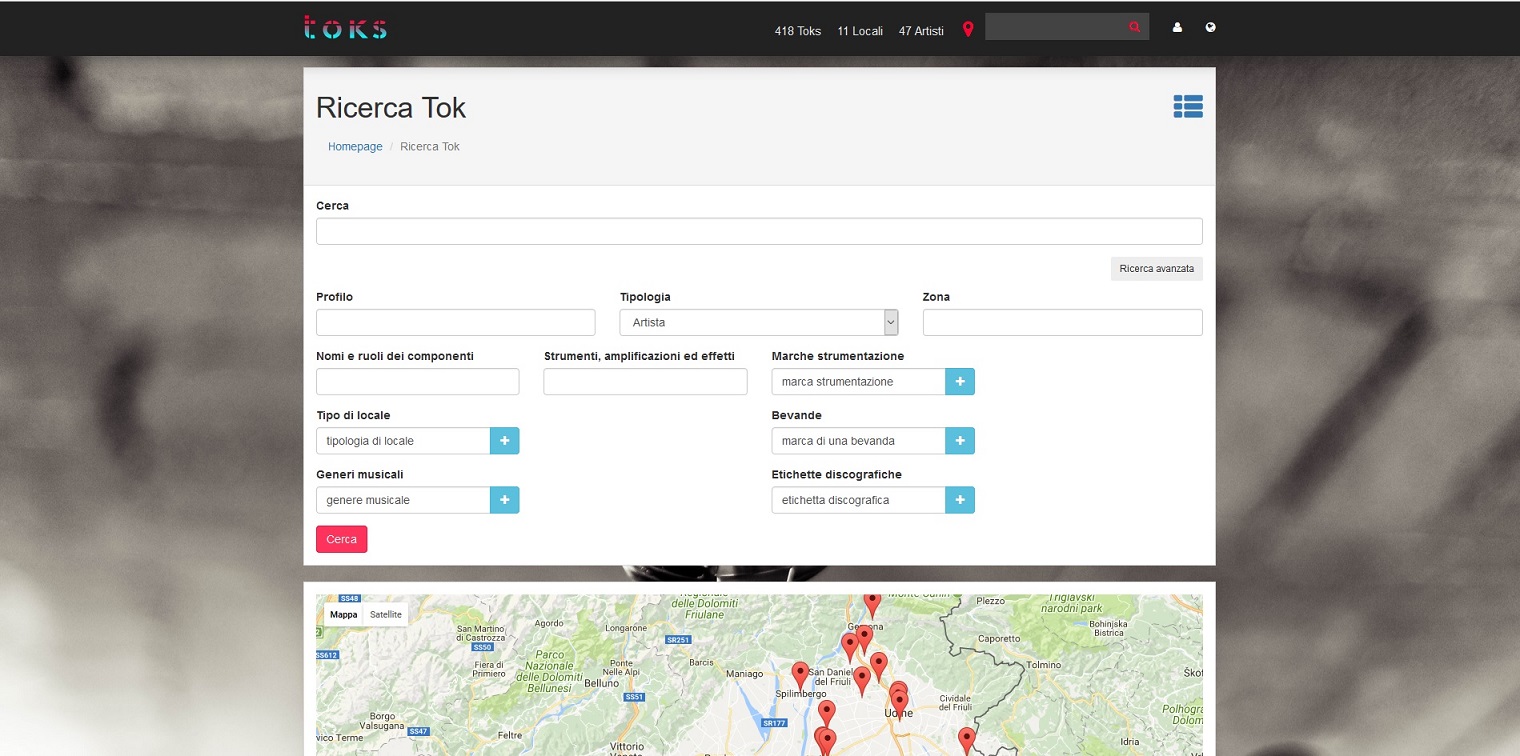Add etichetta discografica with plus button
Image resolution: width=1520 pixels, height=756 pixels.
(x=959, y=500)
